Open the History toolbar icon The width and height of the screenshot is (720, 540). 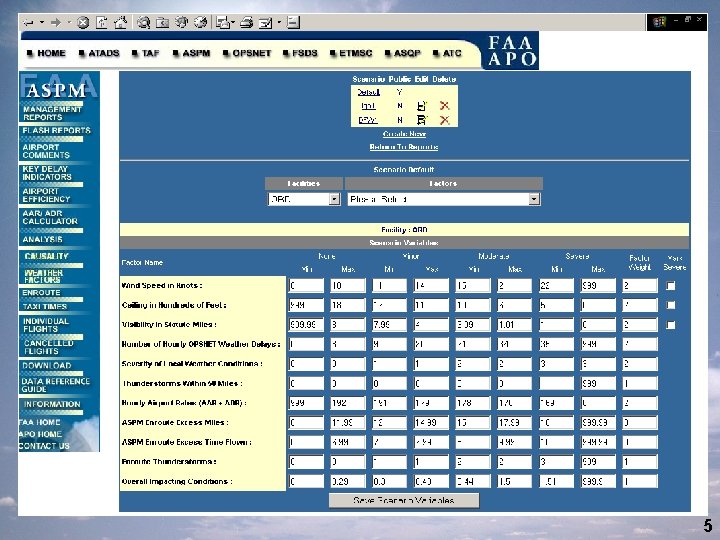200,22
